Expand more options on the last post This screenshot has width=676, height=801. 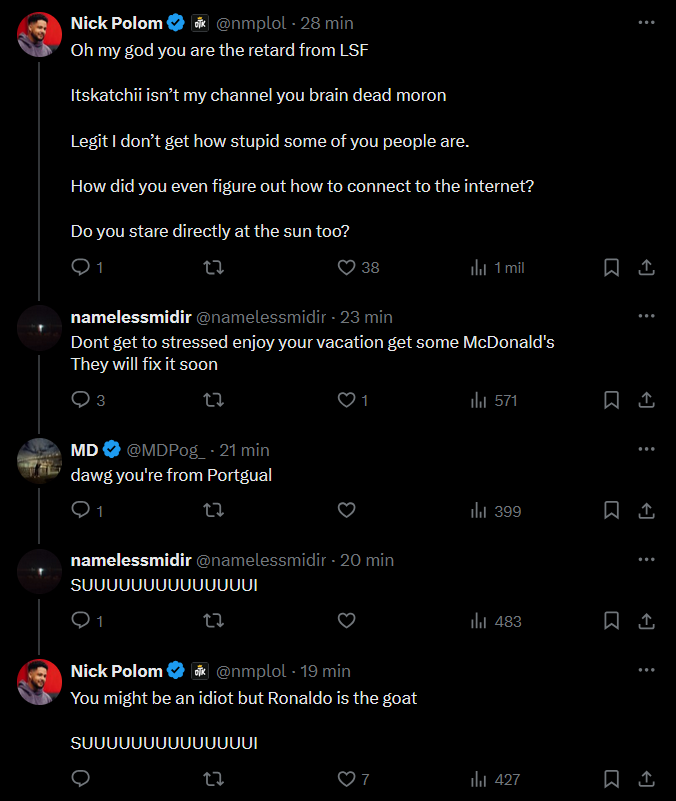[x=646, y=670]
